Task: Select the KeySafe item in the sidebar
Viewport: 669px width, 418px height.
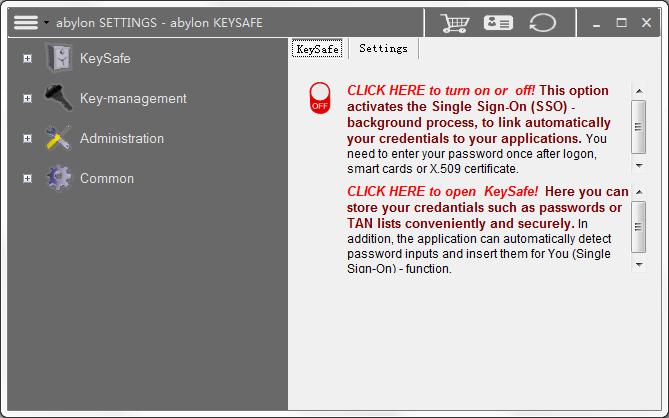Action: [105, 58]
